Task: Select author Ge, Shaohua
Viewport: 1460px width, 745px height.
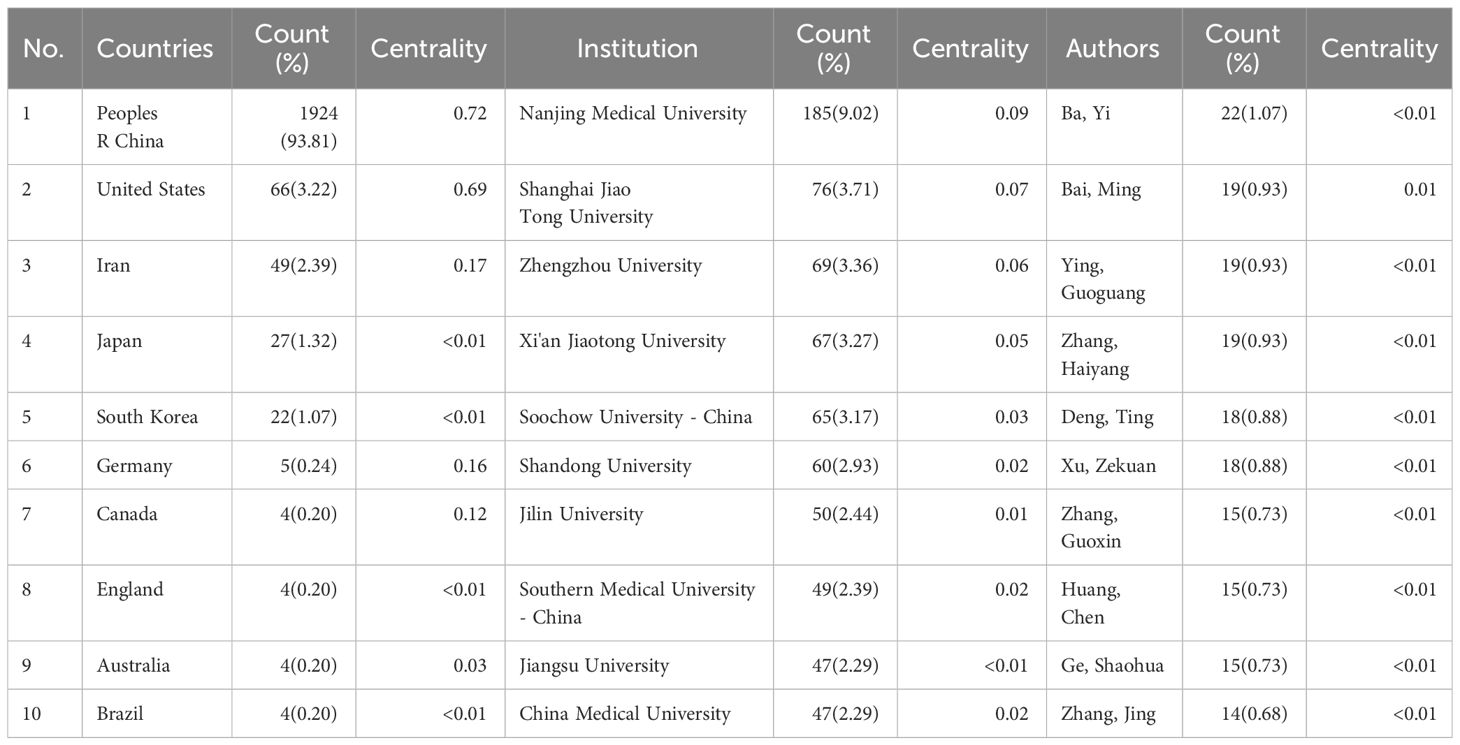Action: (x=1112, y=665)
